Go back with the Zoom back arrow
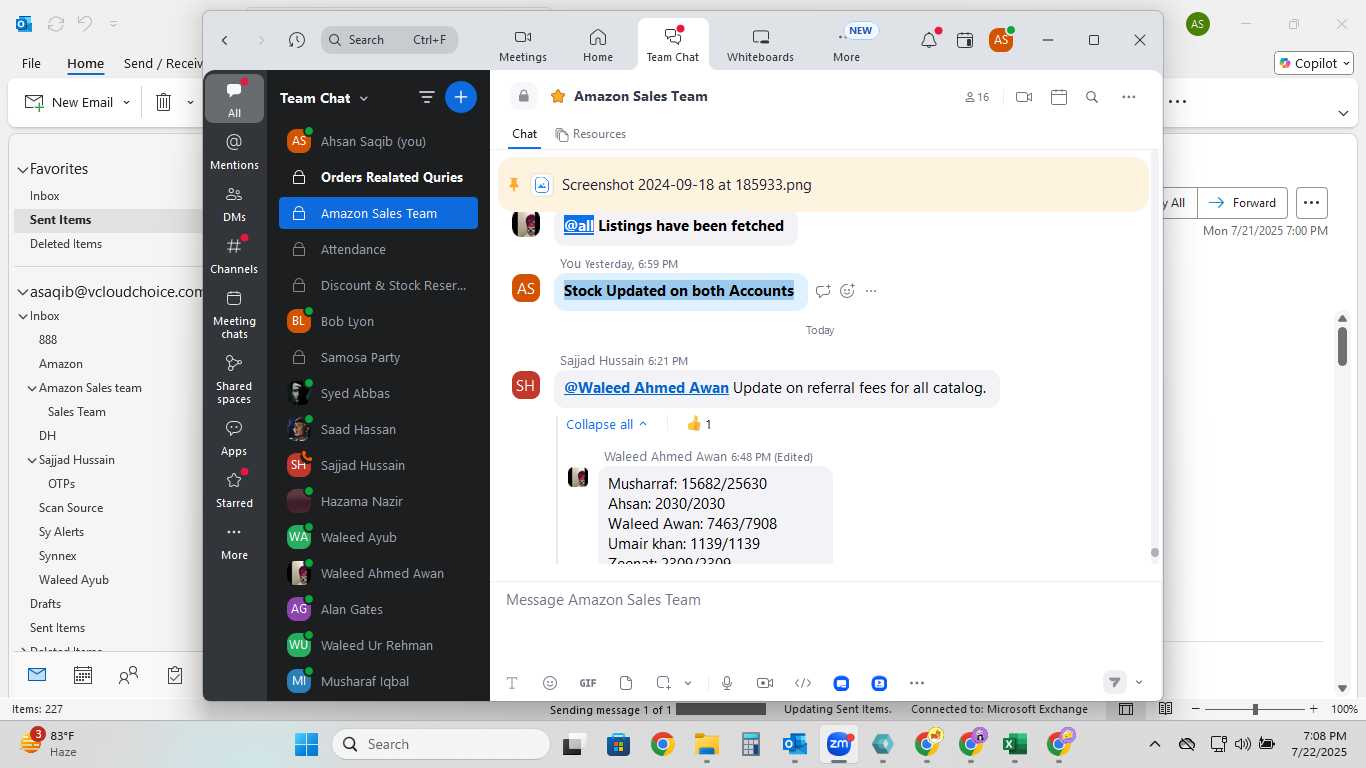The width and height of the screenshot is (1366, 768). (225, 40)
